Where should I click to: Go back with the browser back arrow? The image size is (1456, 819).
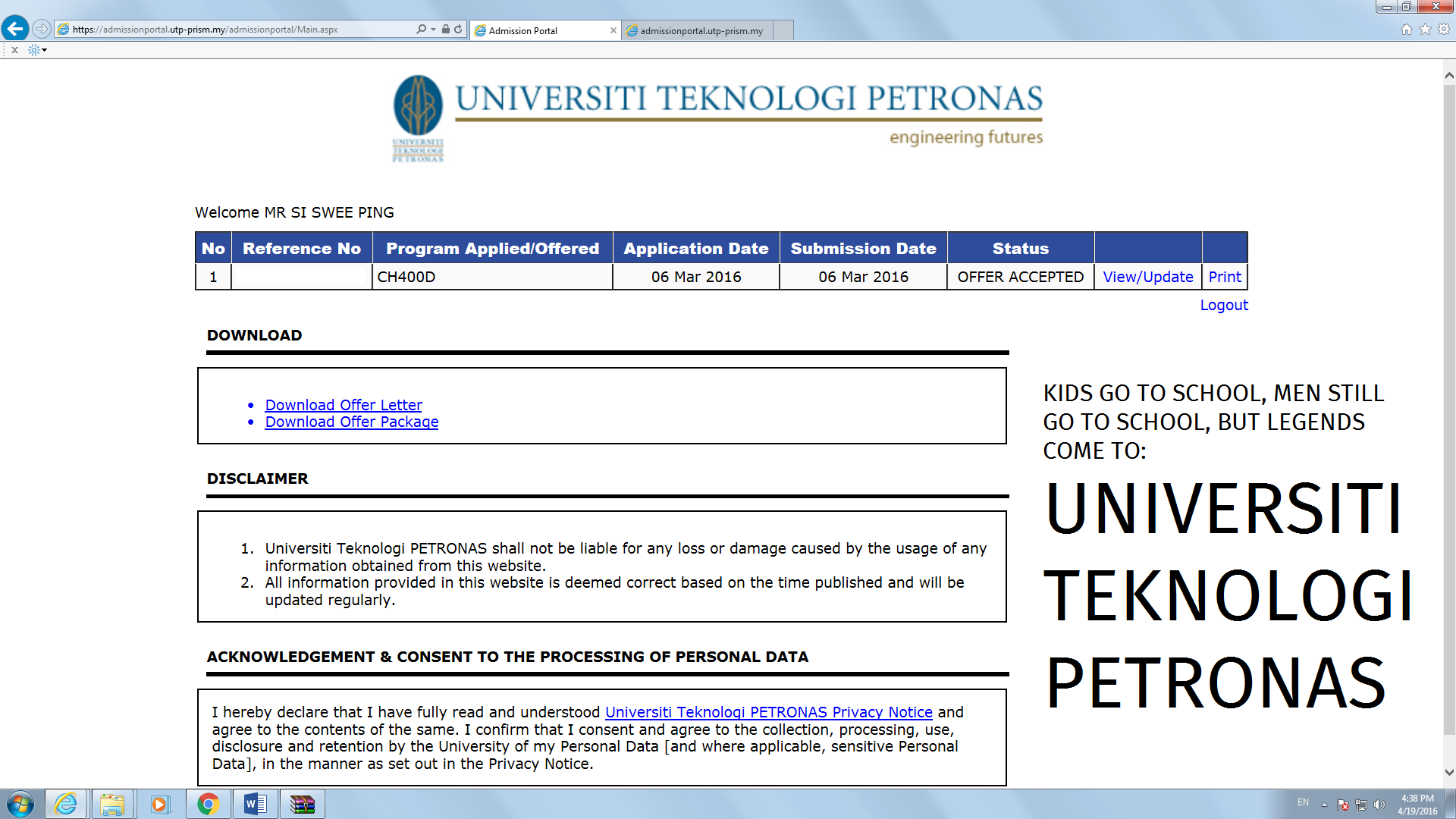click(15, 29)
